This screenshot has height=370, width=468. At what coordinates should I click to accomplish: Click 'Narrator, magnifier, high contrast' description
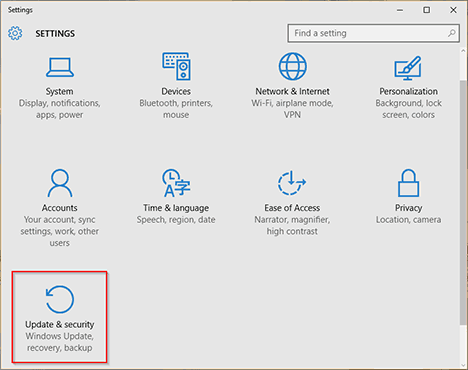[292, 225]
